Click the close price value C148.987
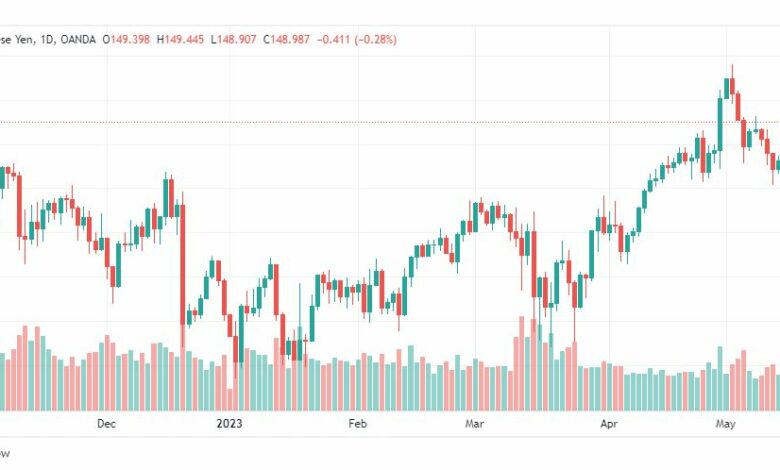The image size is (780, 470). coord(287,39)
